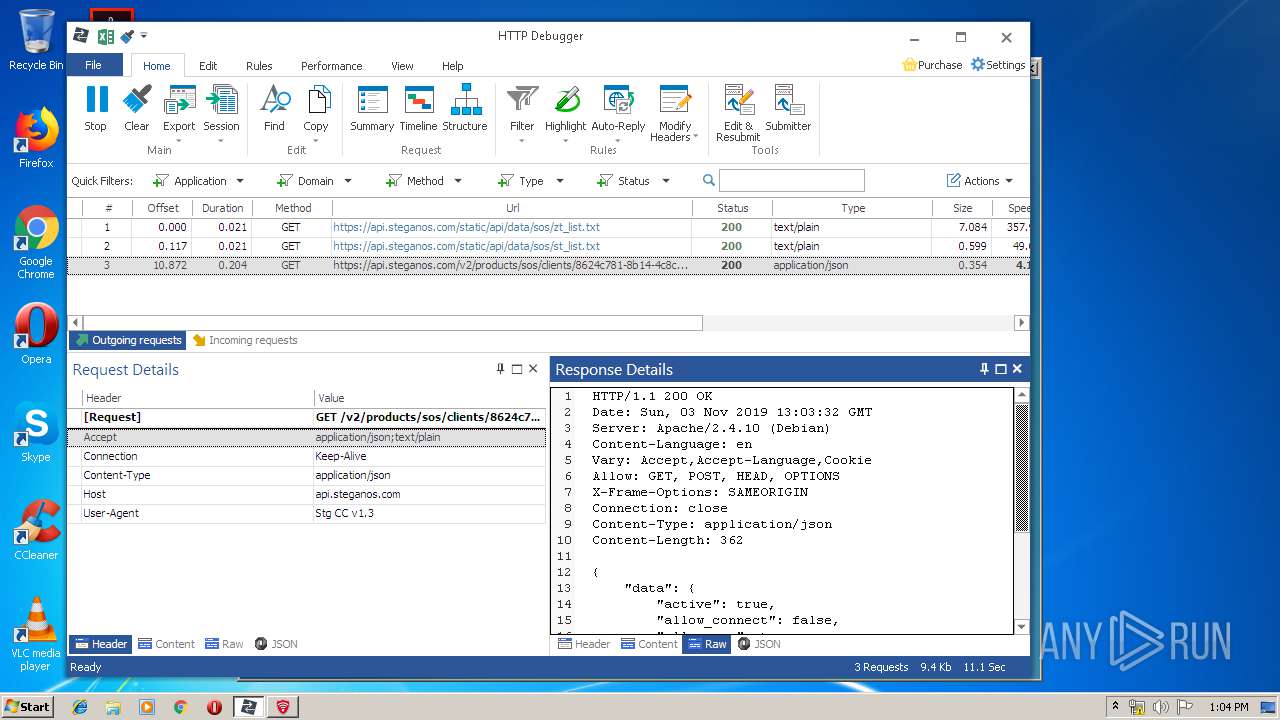This screenshot has width=1280, height=720.
Task: Select request row 3 with application/json
Action: click(x=548, y=266)
